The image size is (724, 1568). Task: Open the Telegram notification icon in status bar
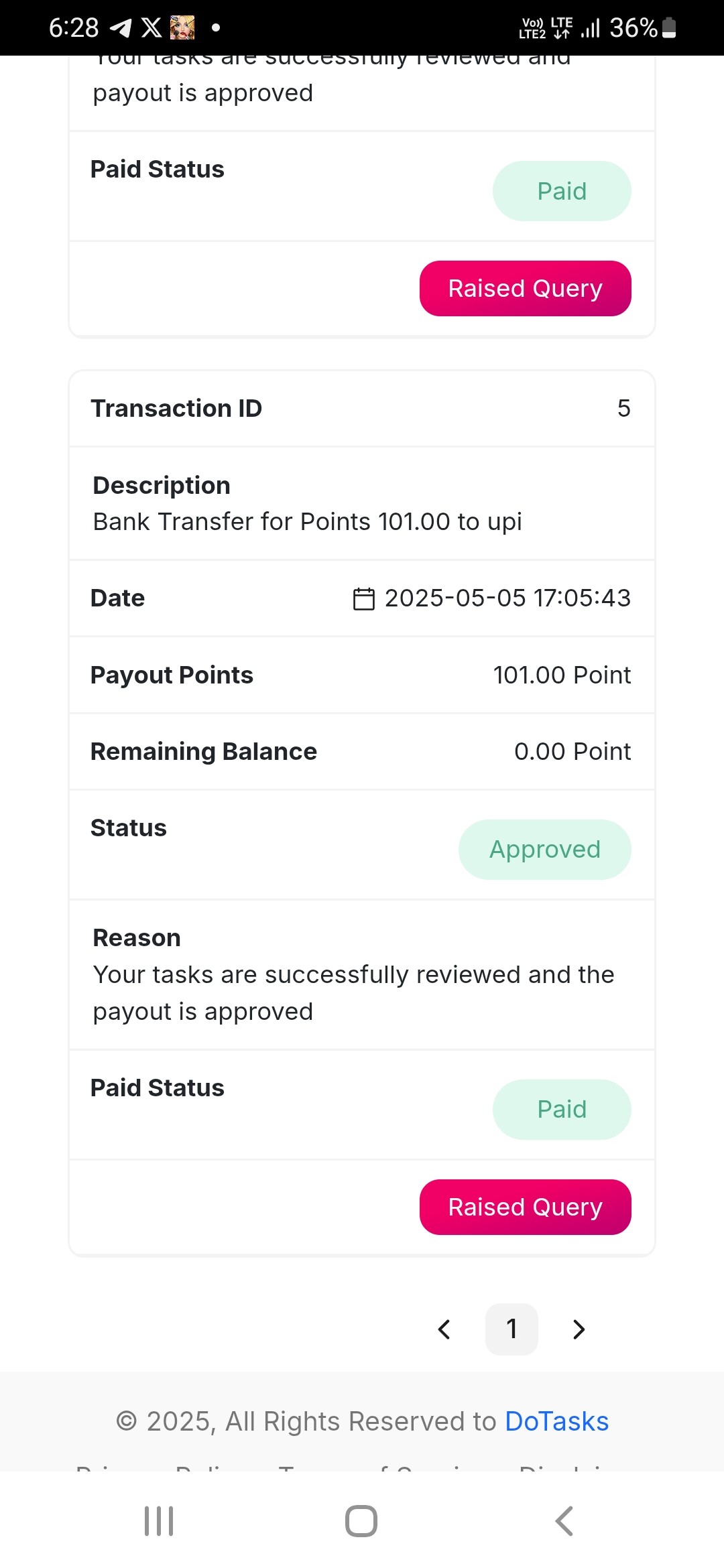(121, 27)
